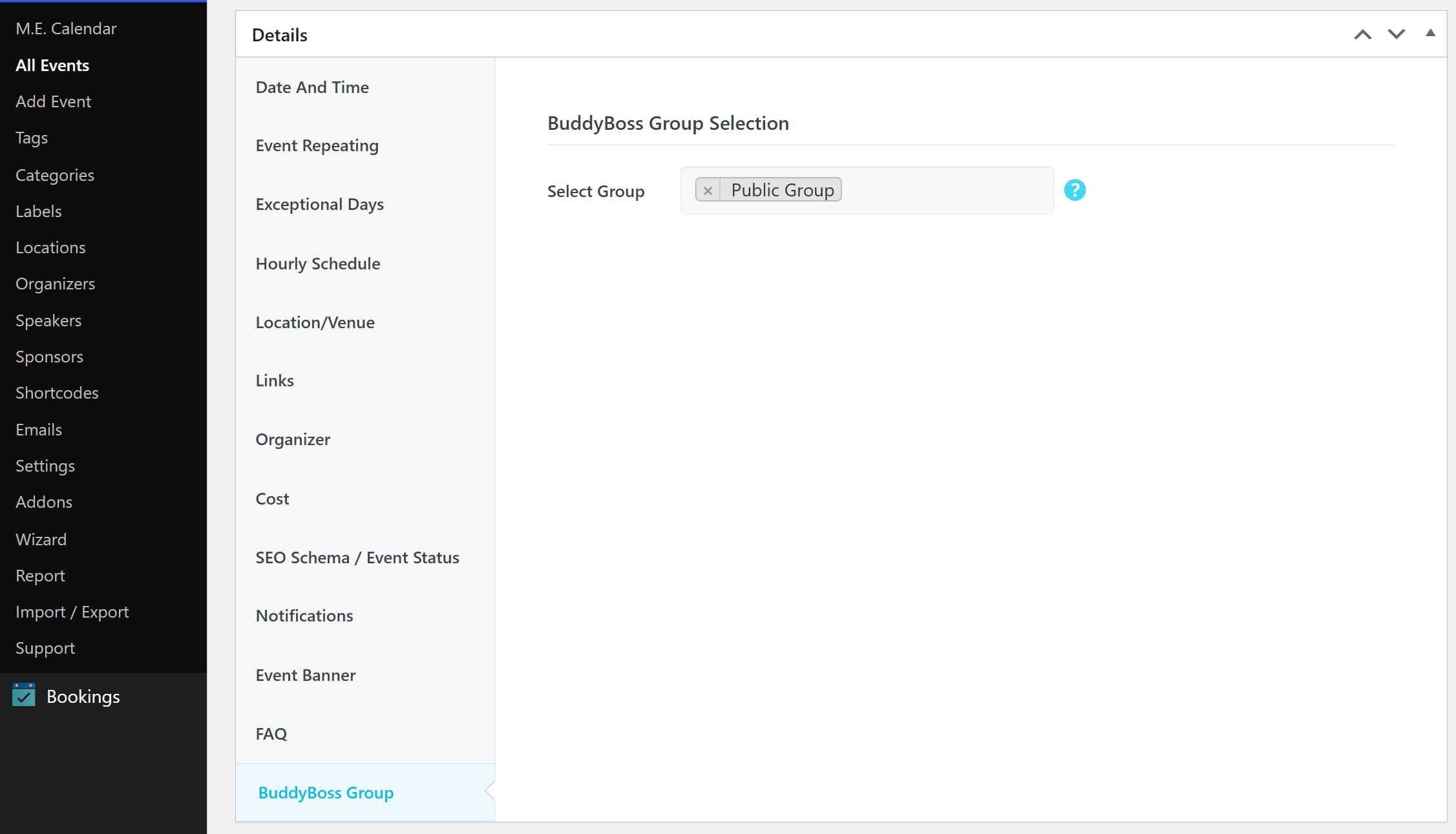This screenshot has height=834, width=1456.
Task: Open Report in sidebar
Action: pyautogui.click(x=40, y=576)
